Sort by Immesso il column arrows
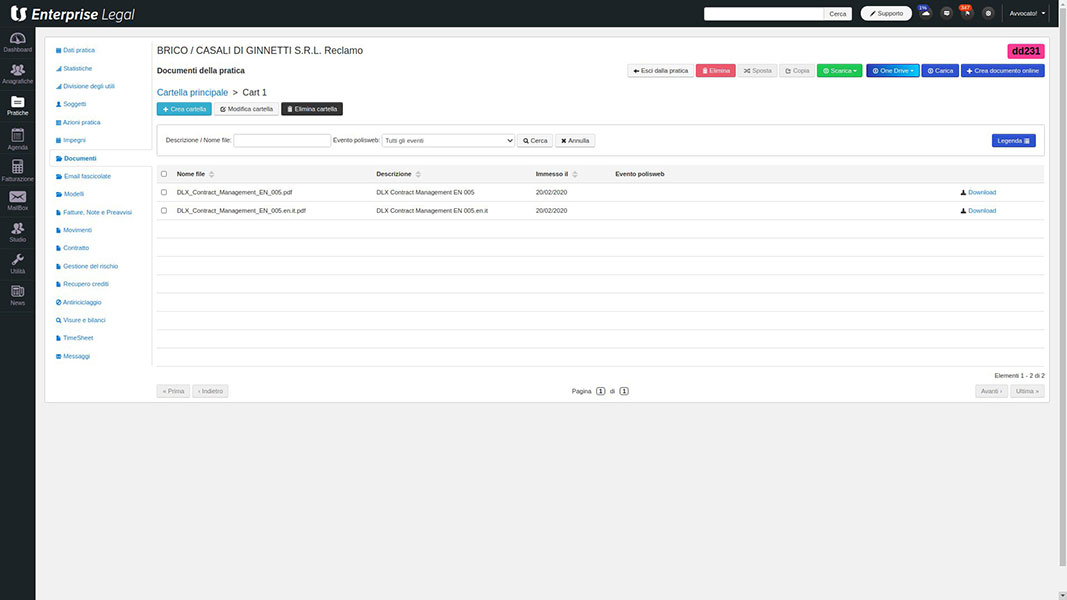This screenshot has width=1067, height=600. (x=575, y=174)
